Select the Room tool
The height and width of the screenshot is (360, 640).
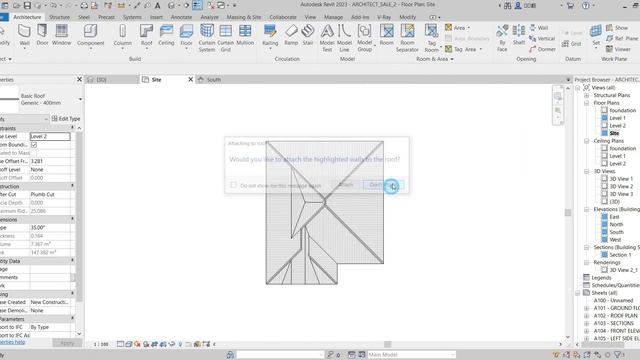[387, 35]
